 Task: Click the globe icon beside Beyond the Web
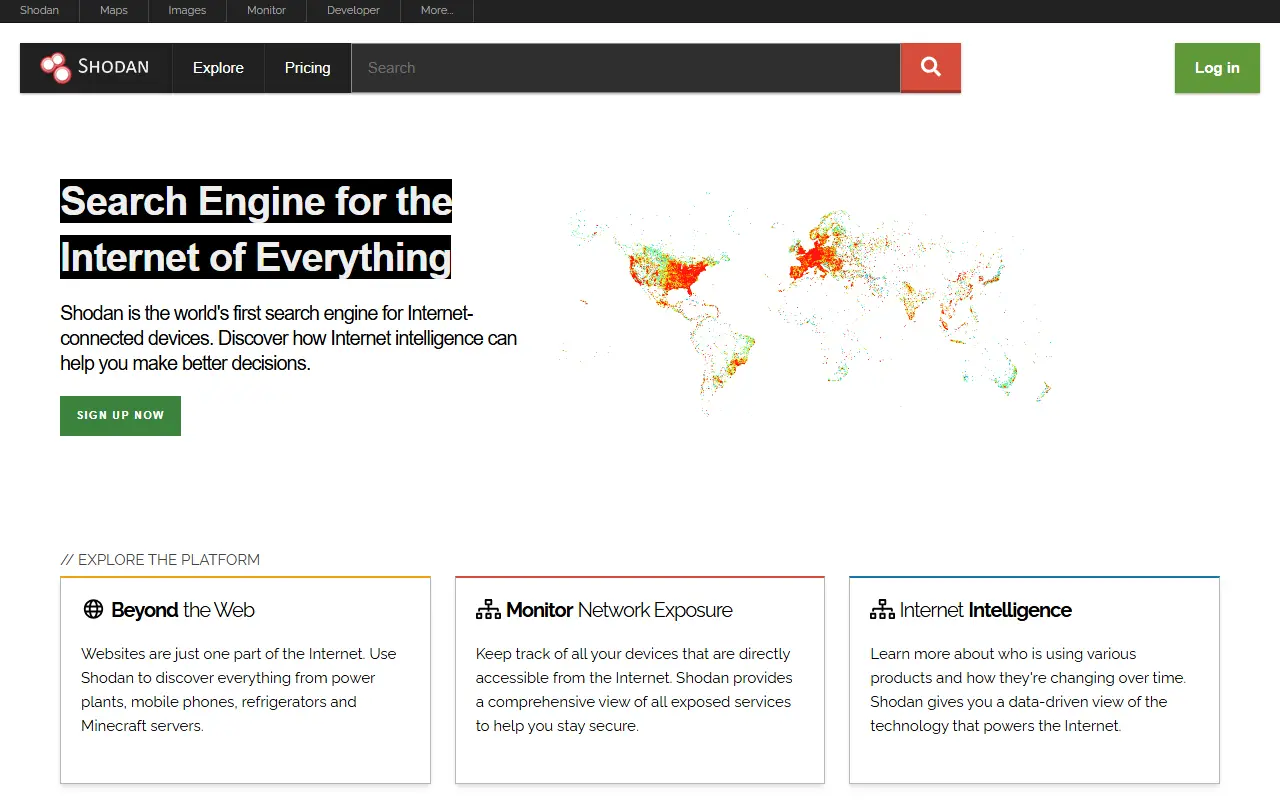click(93, 609)
